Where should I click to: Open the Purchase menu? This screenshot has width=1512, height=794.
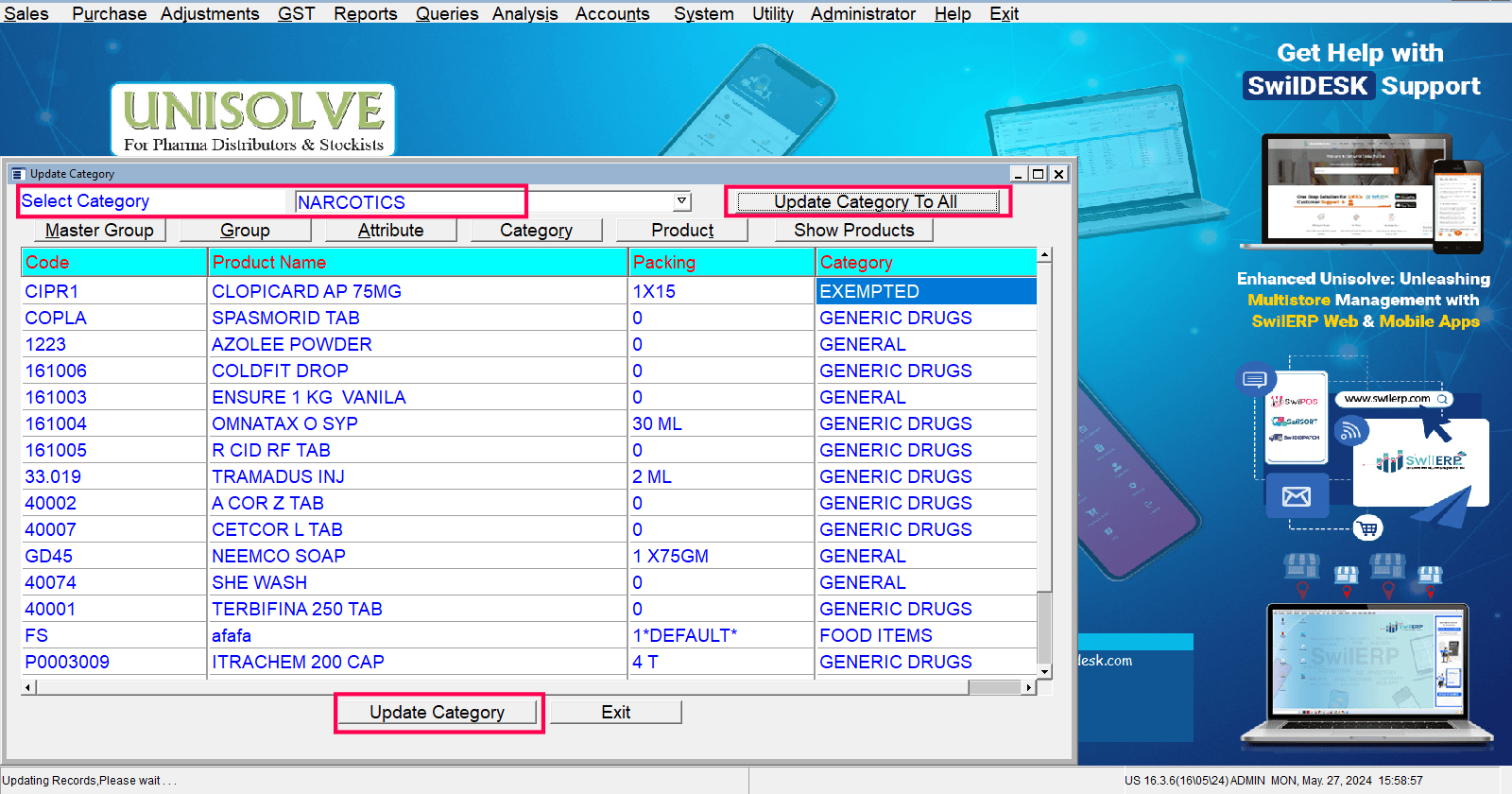click(109, 13)
